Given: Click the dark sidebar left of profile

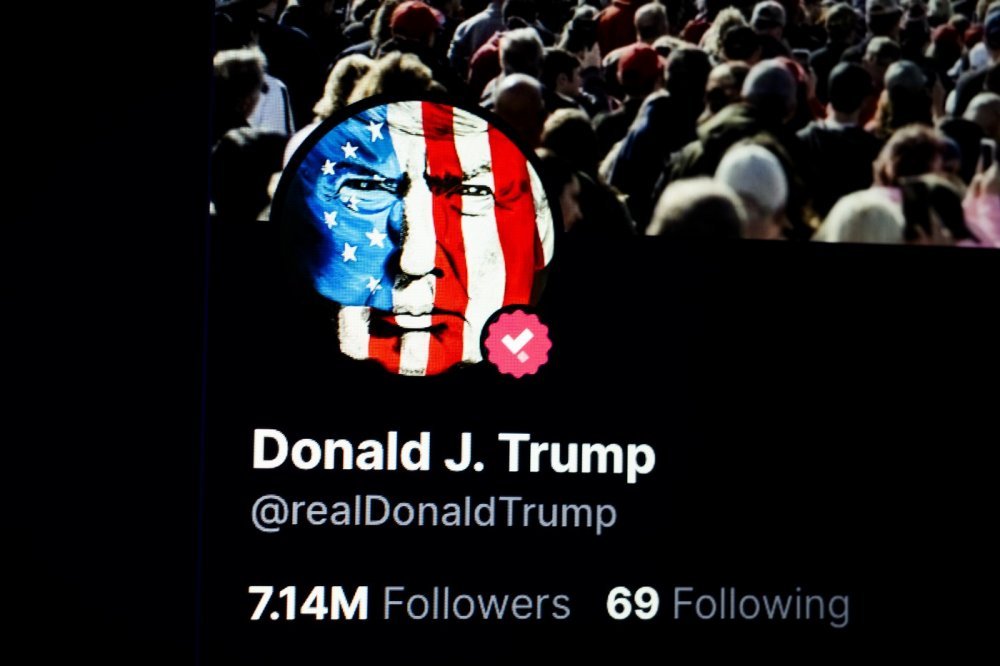Looking at the screenshot, I should [102, 333].
